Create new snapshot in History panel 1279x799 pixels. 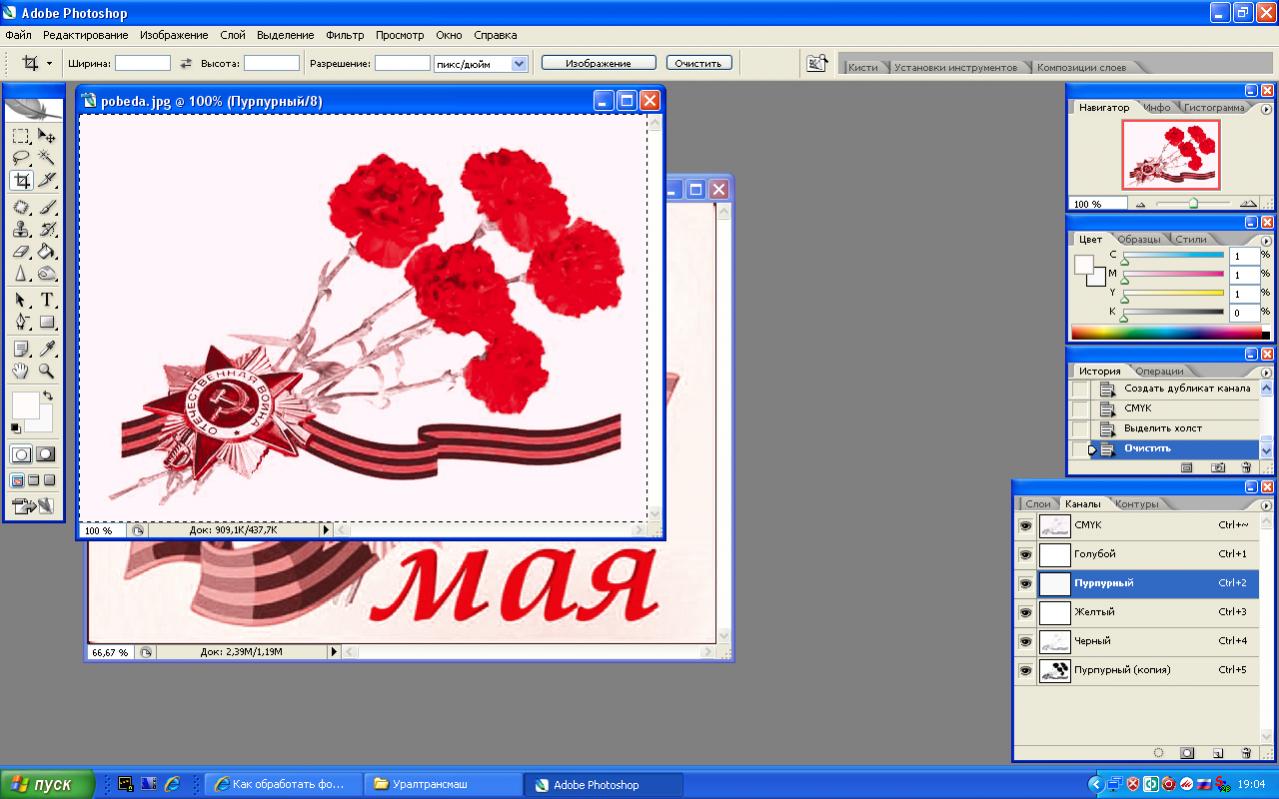click(x=1217, y=467)
